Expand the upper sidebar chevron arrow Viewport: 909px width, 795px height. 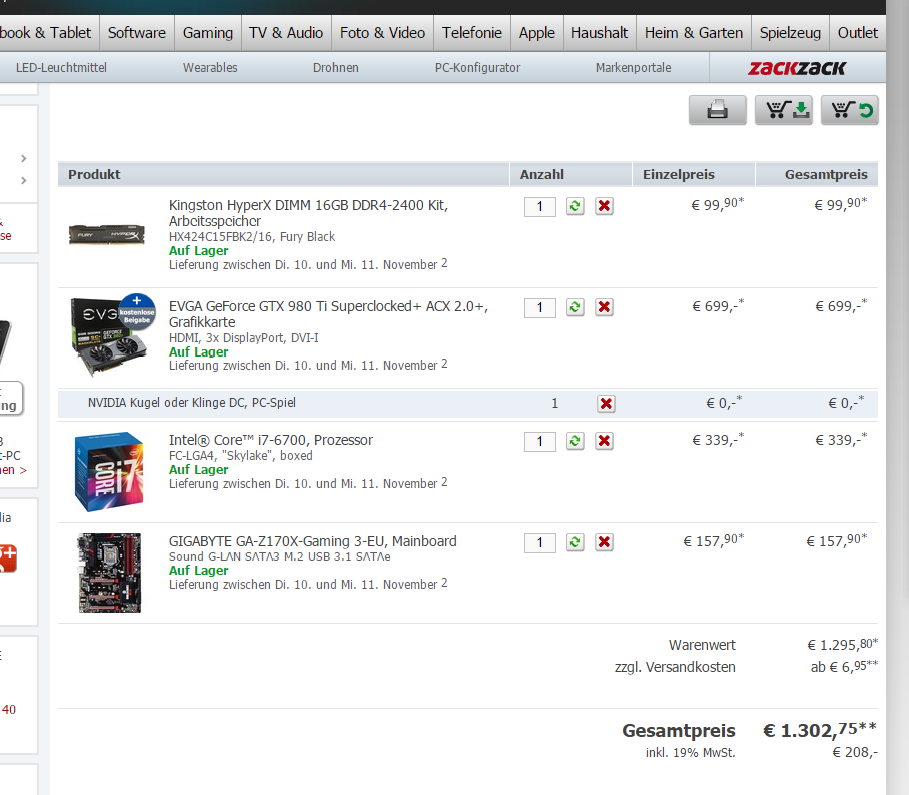[x=24, y=158]
